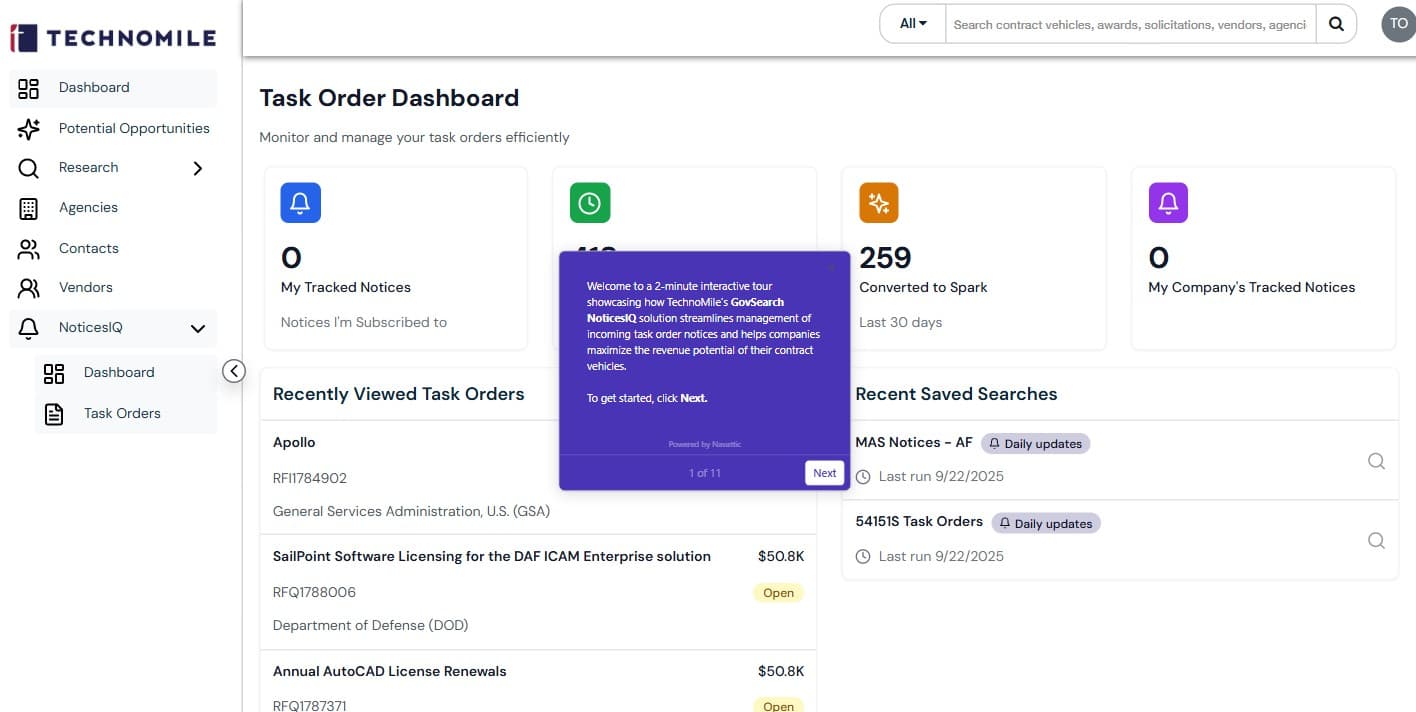1416x712 pixels.
Task: Click the orange Converted to Spark icon
Action: 879,203
